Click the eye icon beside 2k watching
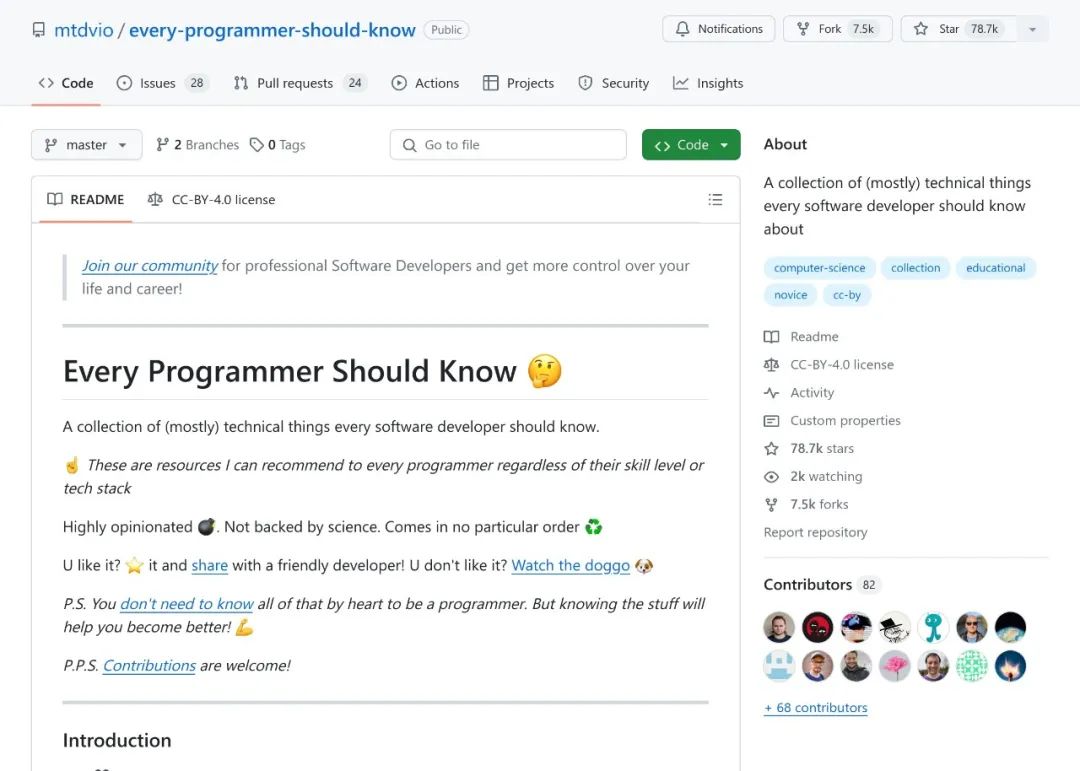This screenshot has width=1080, height=771. [771, 477]
